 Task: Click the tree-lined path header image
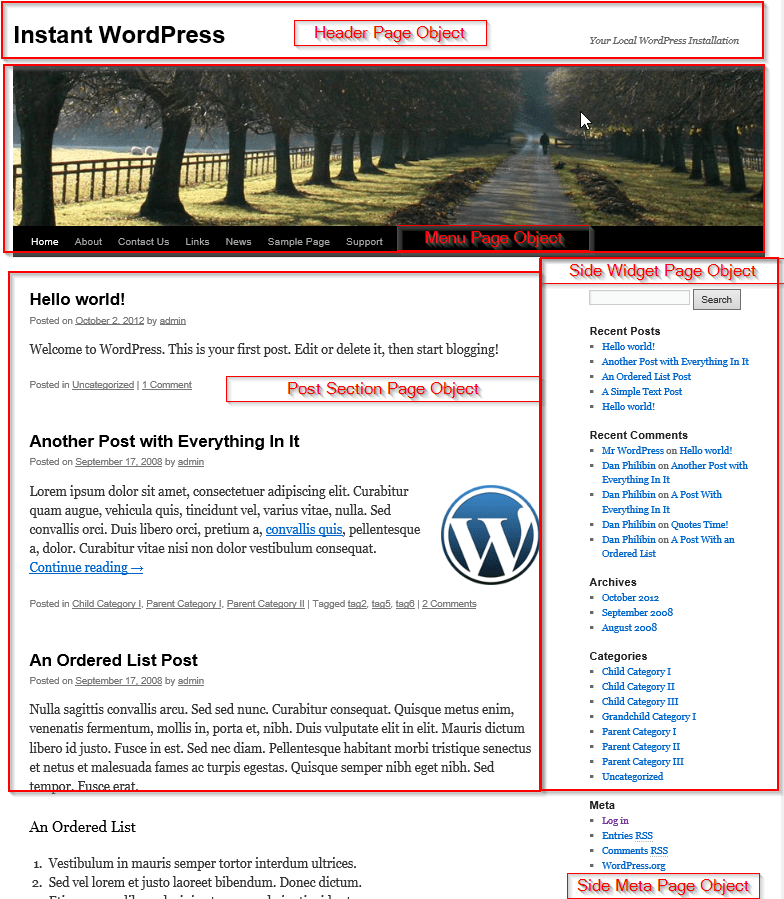388,147
